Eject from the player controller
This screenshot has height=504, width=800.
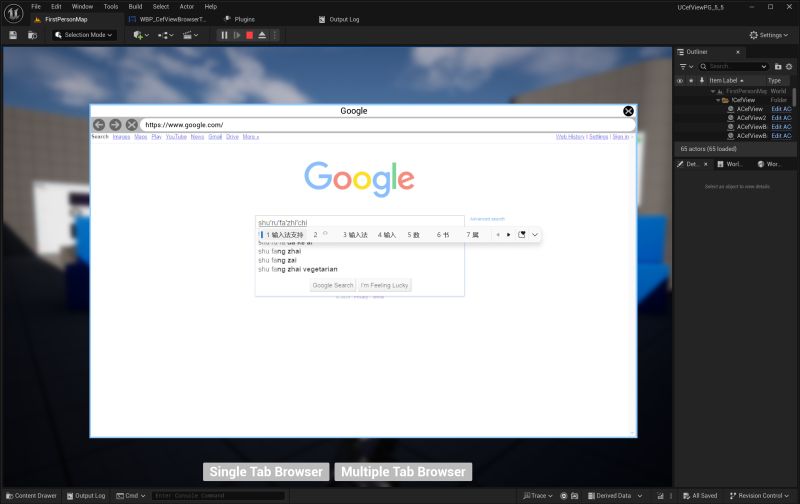click(x=262, y=35)
